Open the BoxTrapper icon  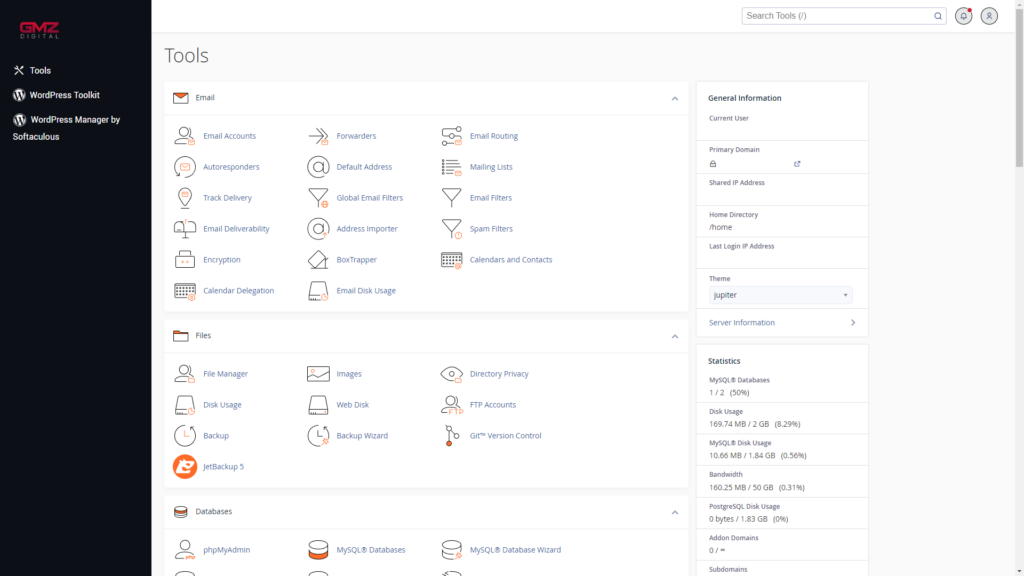(x=318, y=259)
